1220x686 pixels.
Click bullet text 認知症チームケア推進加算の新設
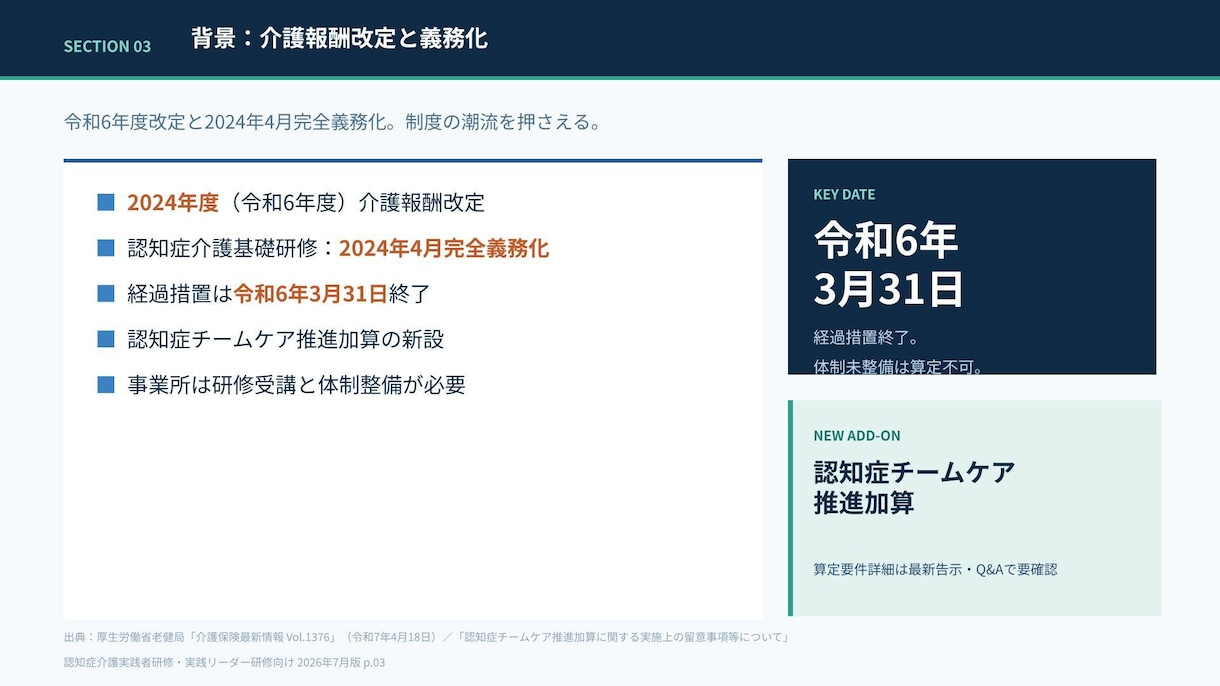click(286, 339)
